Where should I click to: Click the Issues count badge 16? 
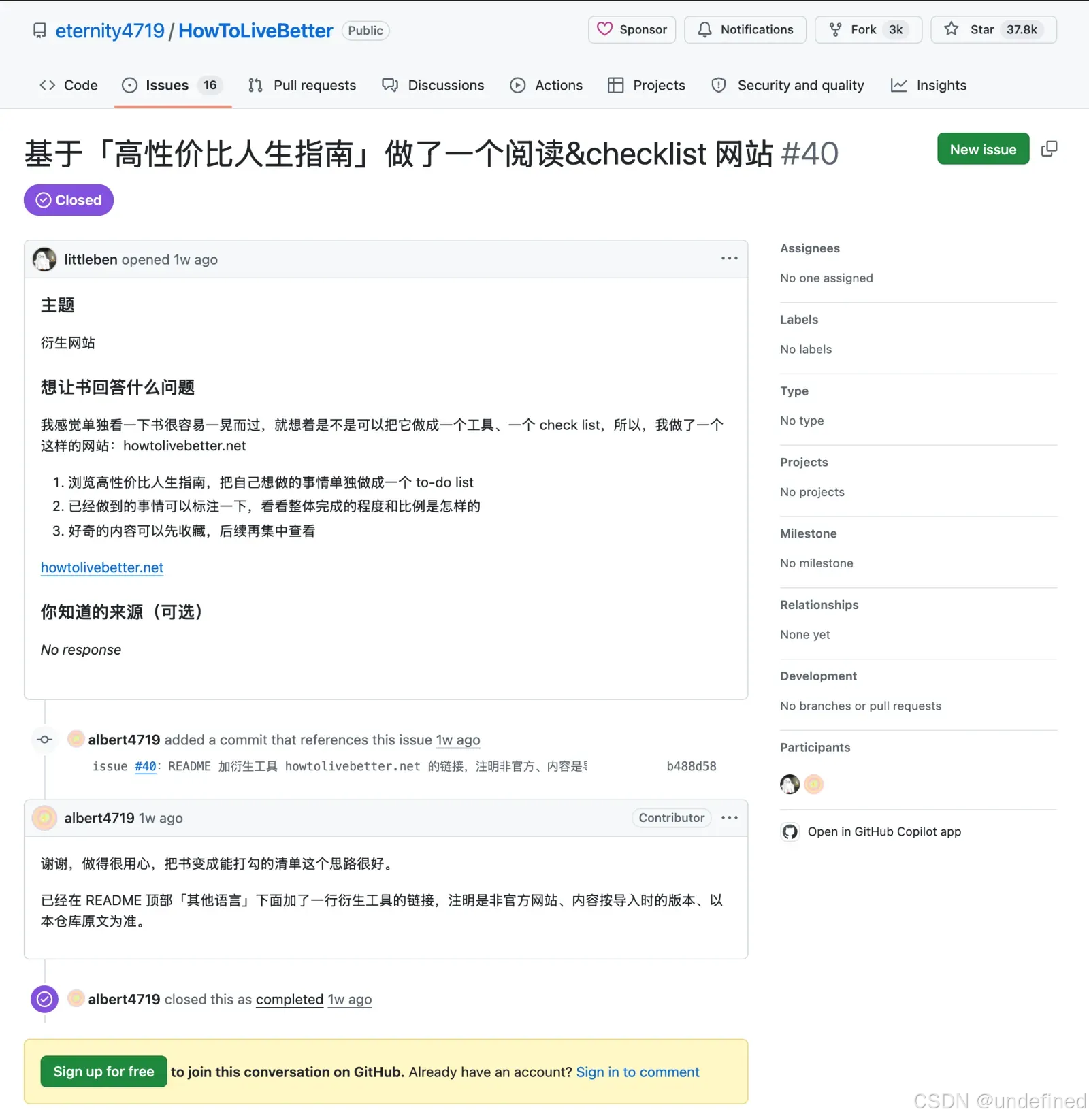210,86
